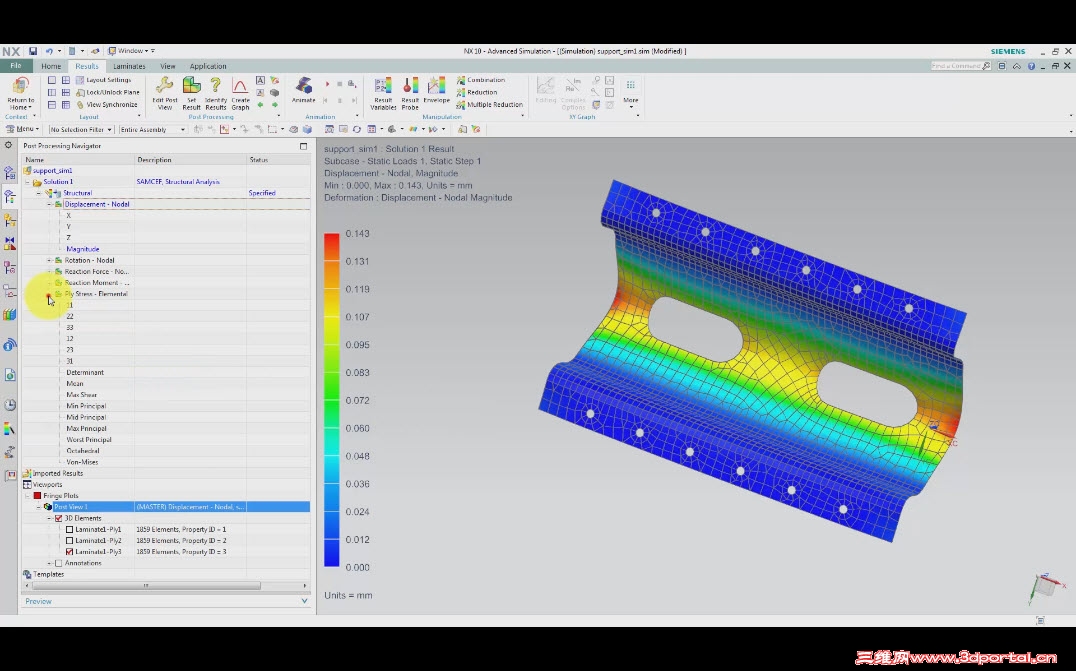1076x671 pixels.
Task: Open the No Selection Filter dropdown
Action: (x=80, y=129)
